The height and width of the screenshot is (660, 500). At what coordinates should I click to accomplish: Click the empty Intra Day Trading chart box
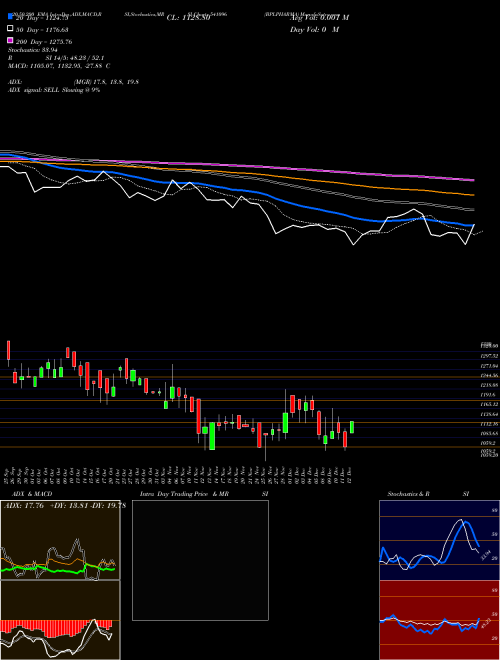coord(200,560)
